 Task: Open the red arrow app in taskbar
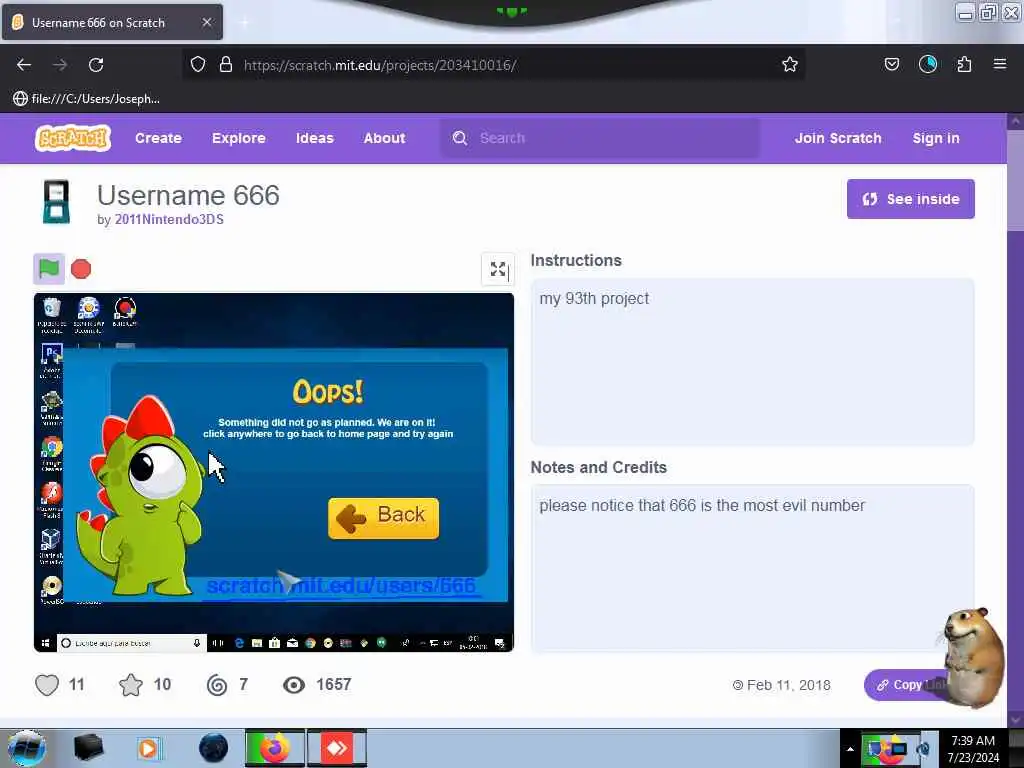337,748
